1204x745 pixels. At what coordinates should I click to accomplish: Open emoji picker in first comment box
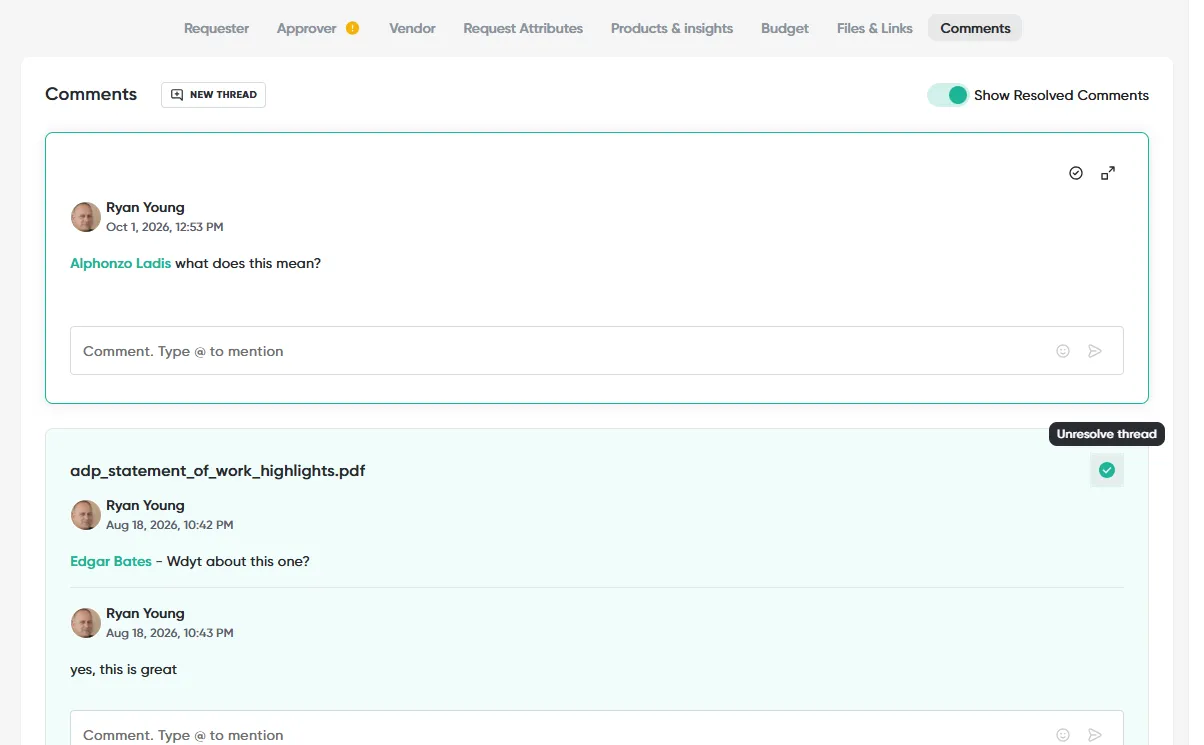[x=1063, y=351]
